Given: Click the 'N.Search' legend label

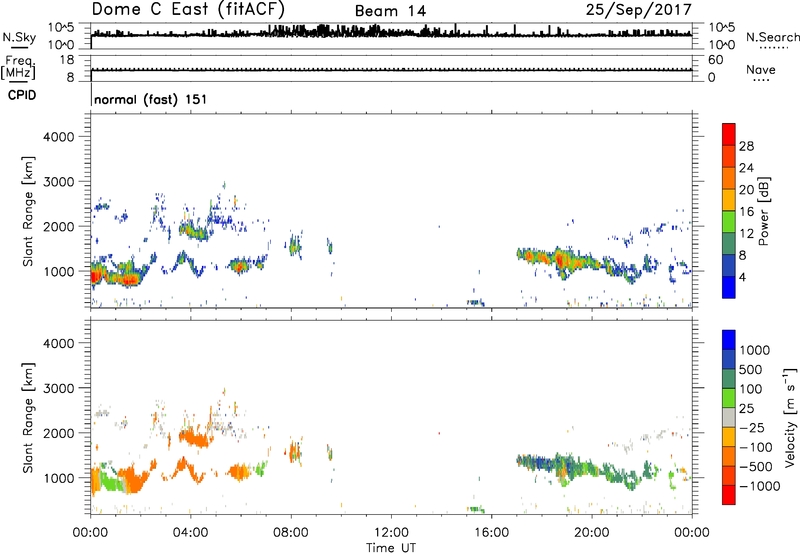Looking at the screenshot, I should (x=773, y=37).
